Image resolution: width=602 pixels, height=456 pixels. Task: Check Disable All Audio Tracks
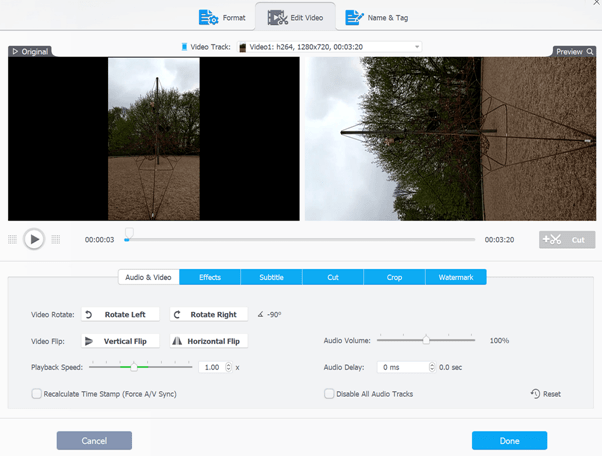(329, 394)
